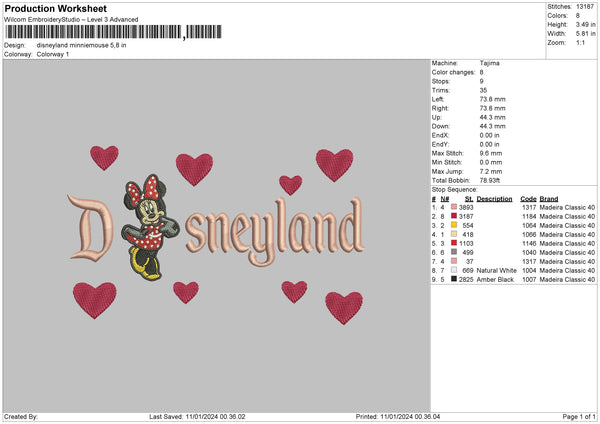
Task: Click 'Madeira Classic 40' in code 1146 row
Action: click(x=567, y=243)
